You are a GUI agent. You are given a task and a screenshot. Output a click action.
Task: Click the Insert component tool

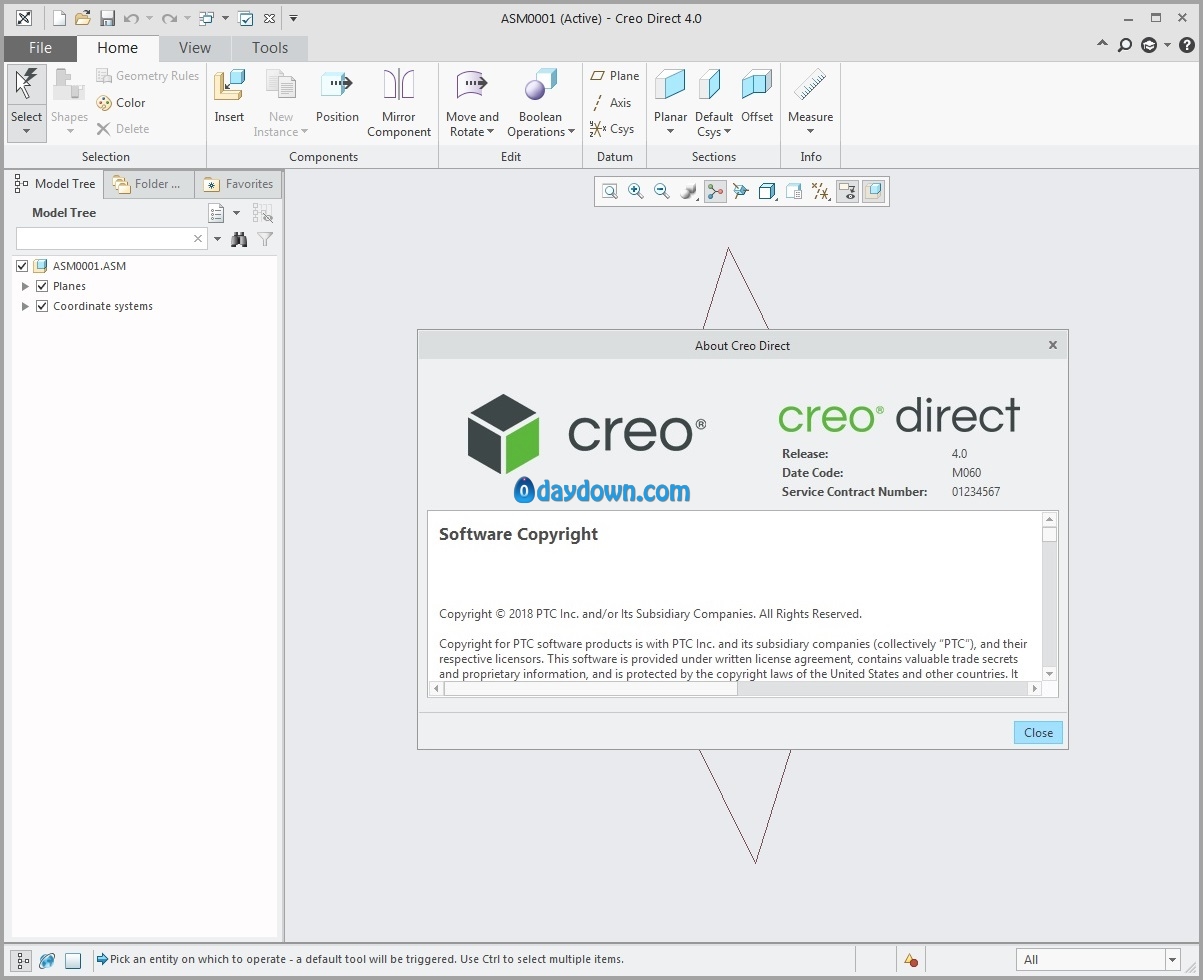coord(229,97)
